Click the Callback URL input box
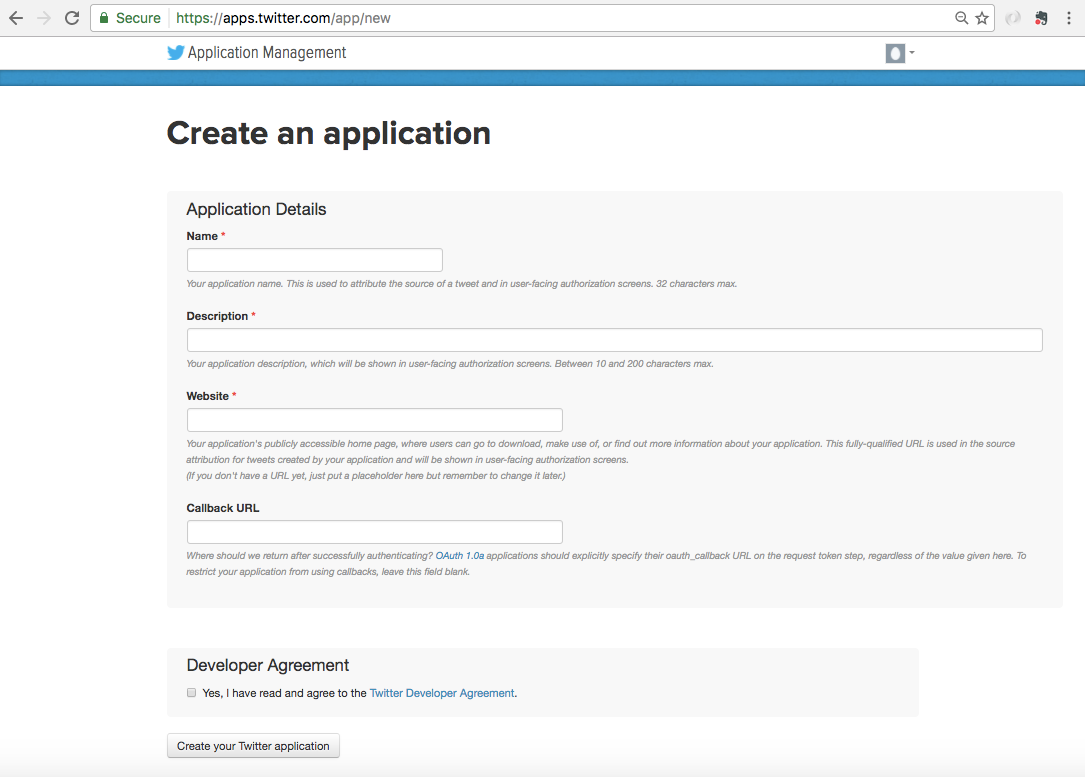1085x777 pixels. coord(374,532)
